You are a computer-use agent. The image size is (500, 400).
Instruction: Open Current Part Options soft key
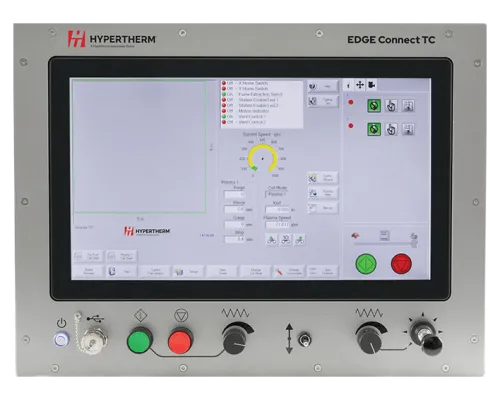tap(155, 272)
